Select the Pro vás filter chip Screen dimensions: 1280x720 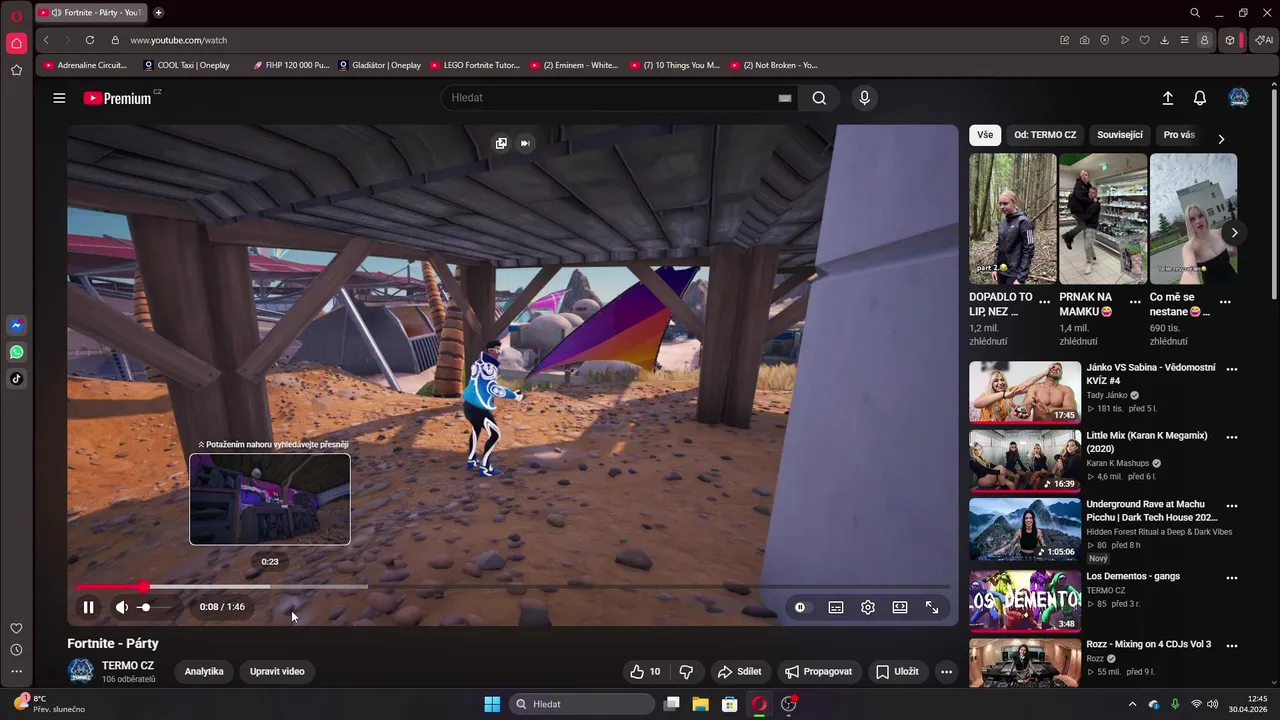[x=1179, y=135]
